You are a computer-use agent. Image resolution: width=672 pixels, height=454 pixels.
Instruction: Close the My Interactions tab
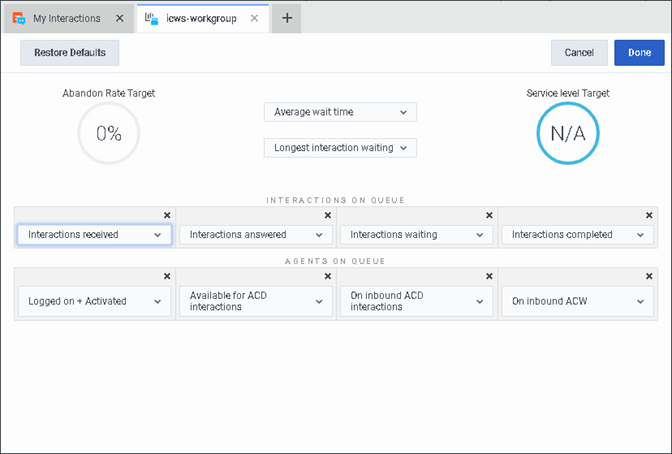(119, 18)
